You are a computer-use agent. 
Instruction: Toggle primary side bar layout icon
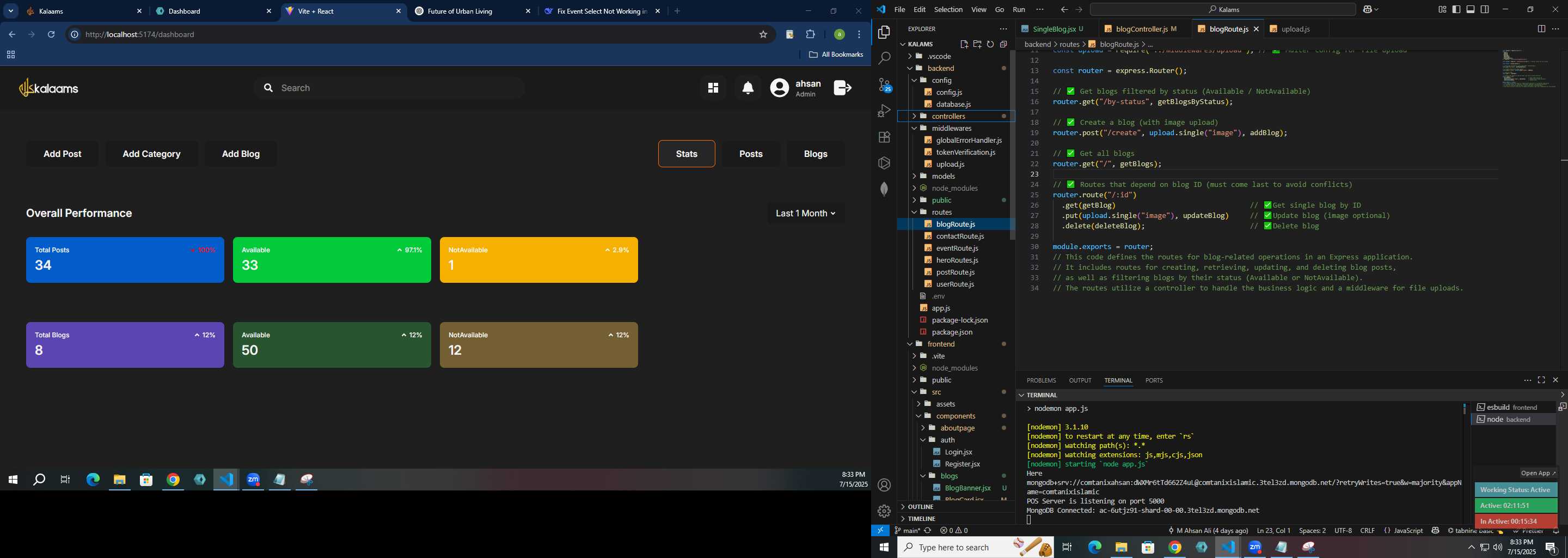click(1456, 9)
